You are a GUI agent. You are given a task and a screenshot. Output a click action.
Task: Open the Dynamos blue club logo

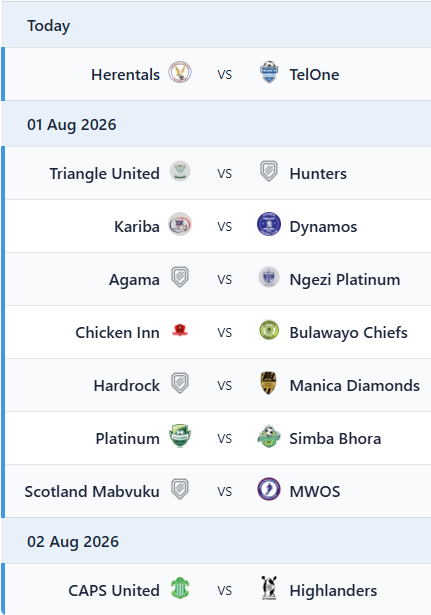click(x=269, y=224)
